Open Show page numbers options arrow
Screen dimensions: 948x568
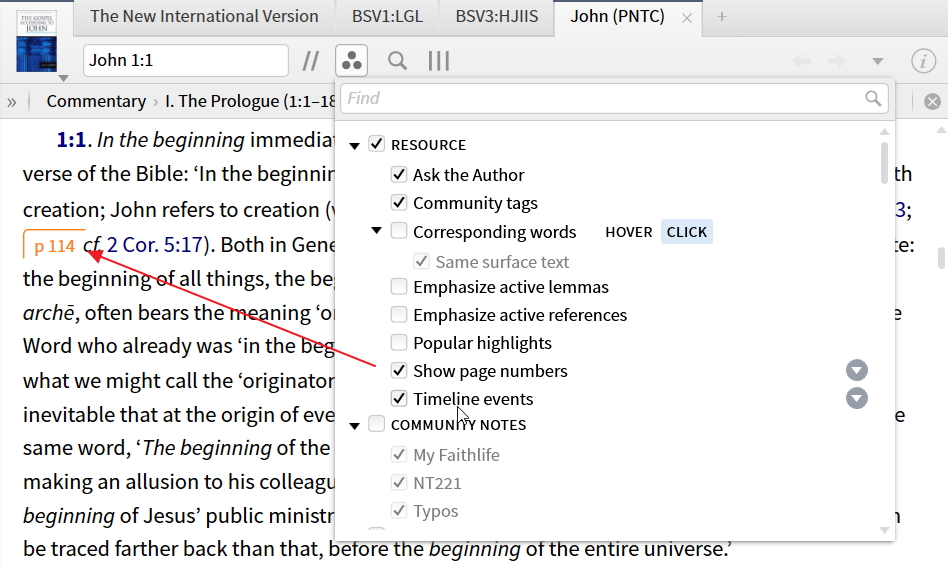(x=857, y=370)
